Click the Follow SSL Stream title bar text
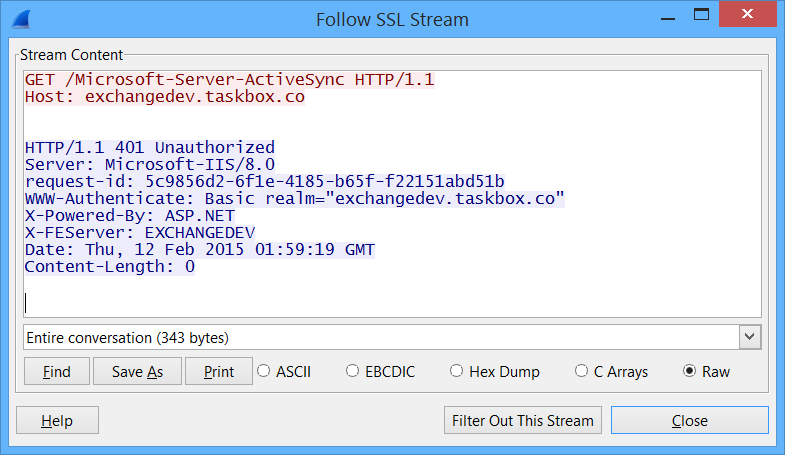The height and width of the screenshot is (455, 785). click(x=392, y=20)
